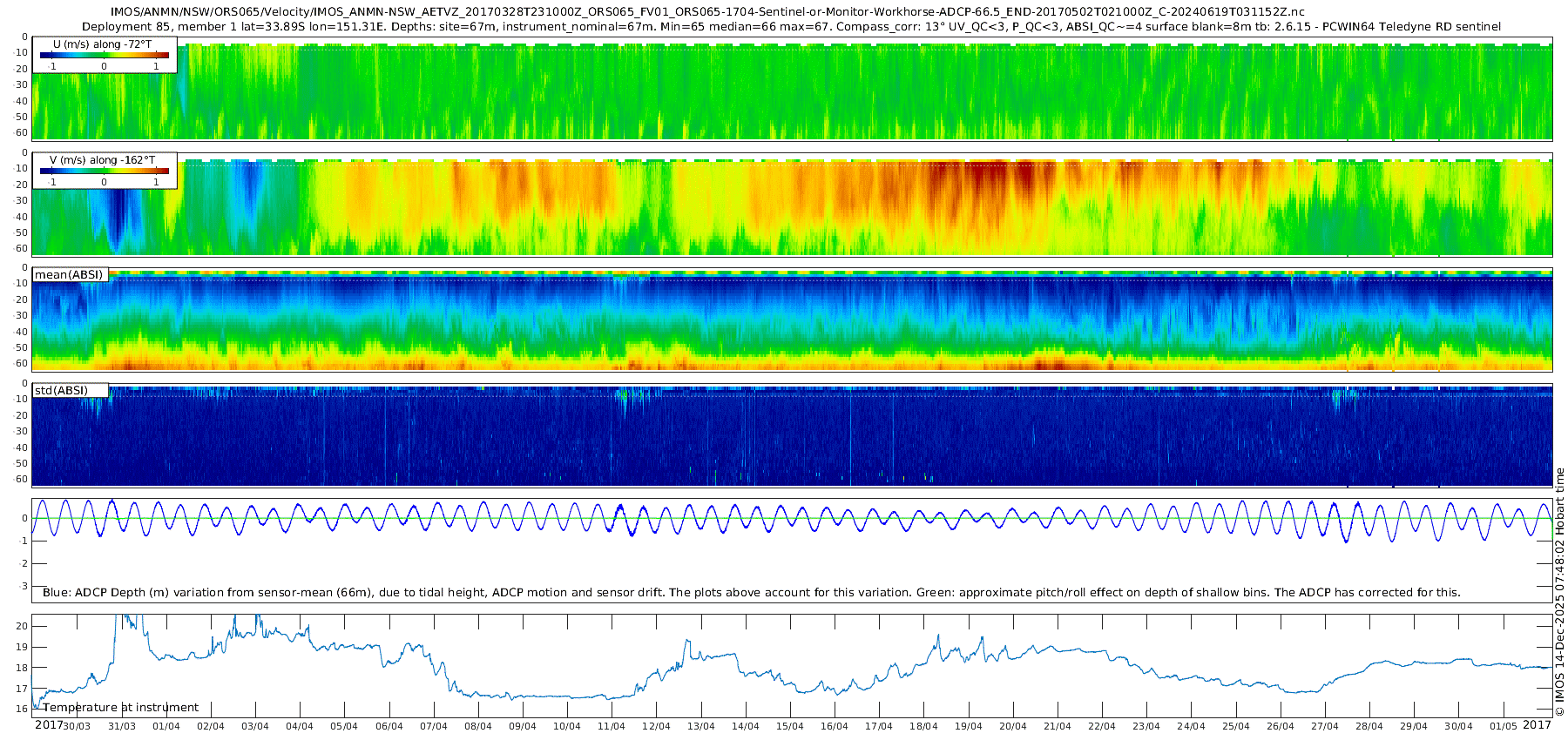Click the file path title at top

[x=707, y=12]
